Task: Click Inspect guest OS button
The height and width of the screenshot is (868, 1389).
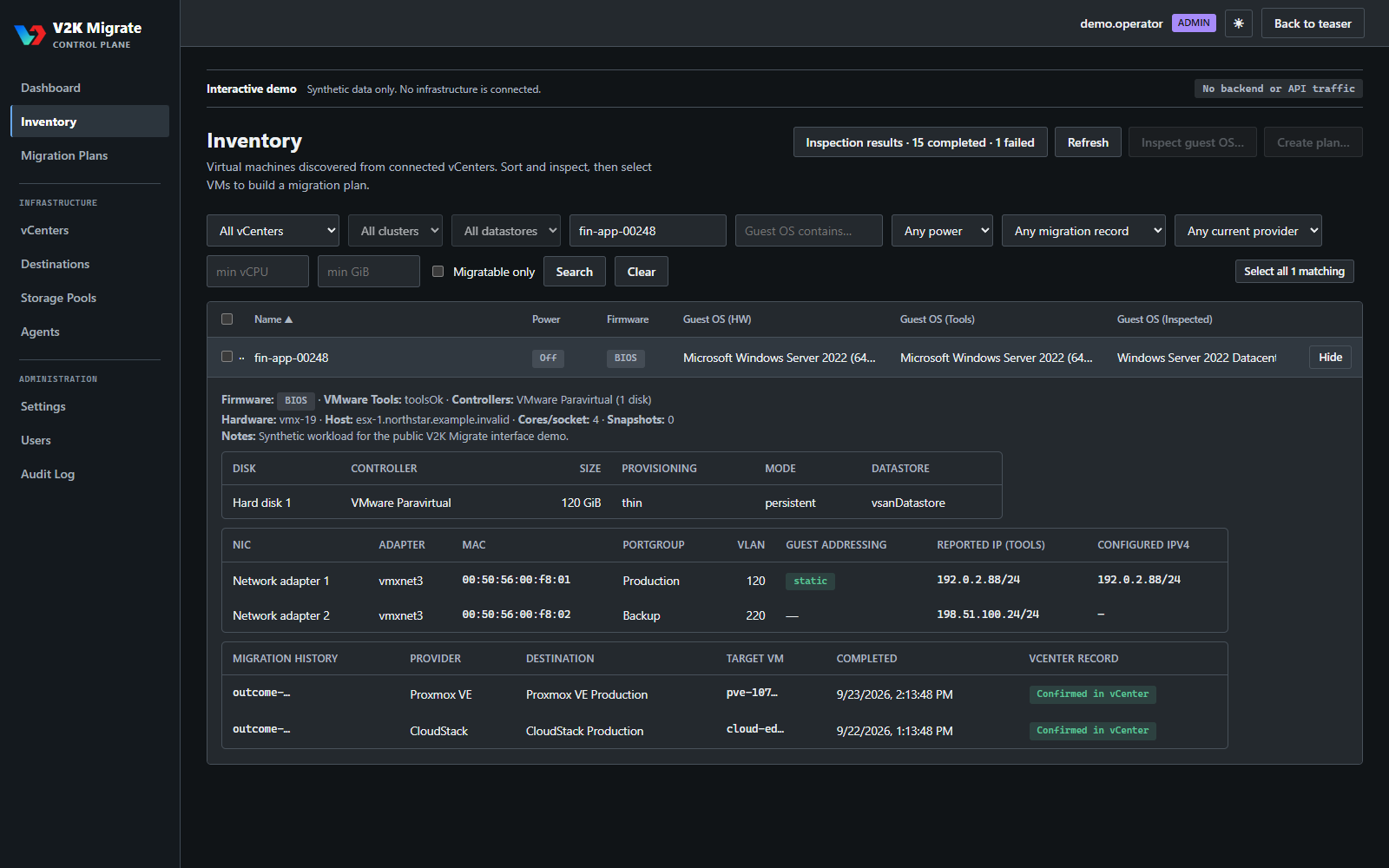Action: click(x=1192, y=142)
